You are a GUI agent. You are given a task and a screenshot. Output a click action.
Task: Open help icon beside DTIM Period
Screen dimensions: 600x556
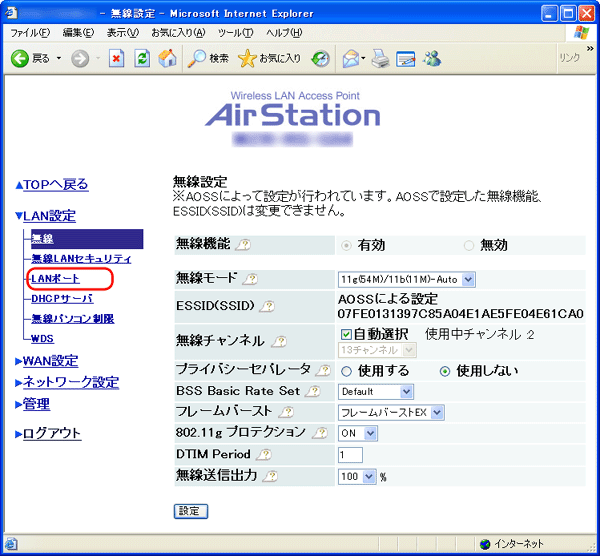tap(264, 454)
